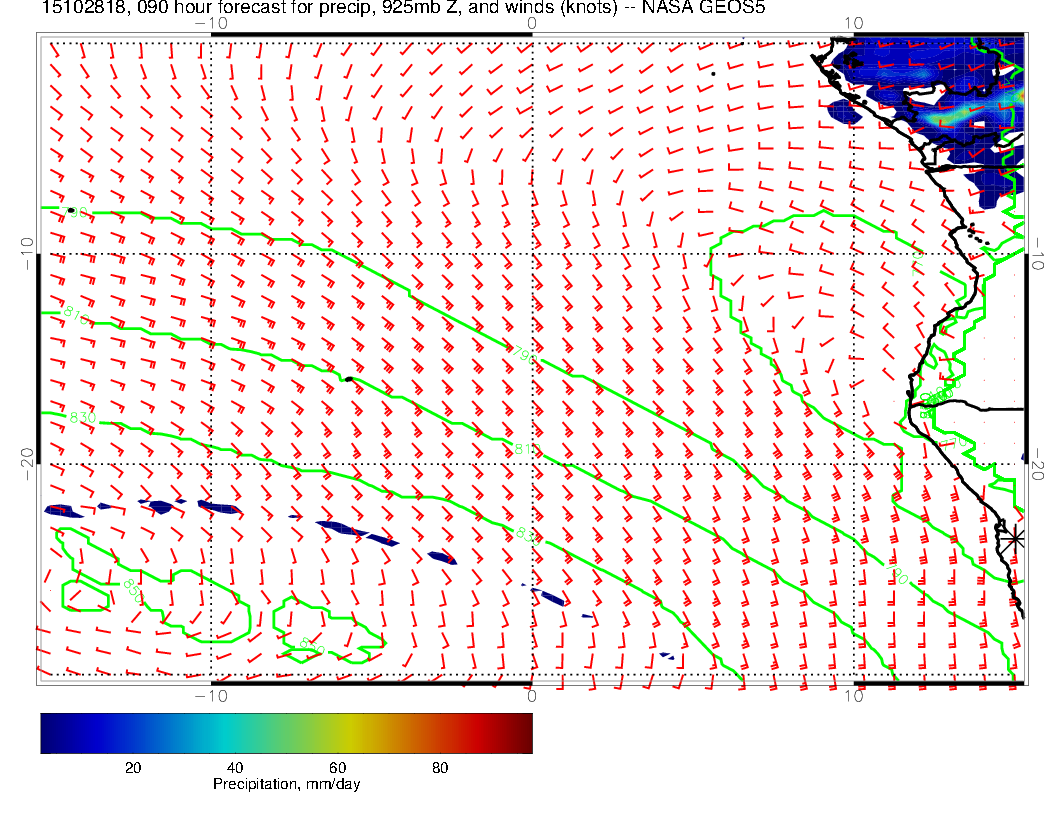Viewport: 1056px width, 816px height.
Task: Click the 830 contour label near the left edge
Action: click(x=82, y=417)
